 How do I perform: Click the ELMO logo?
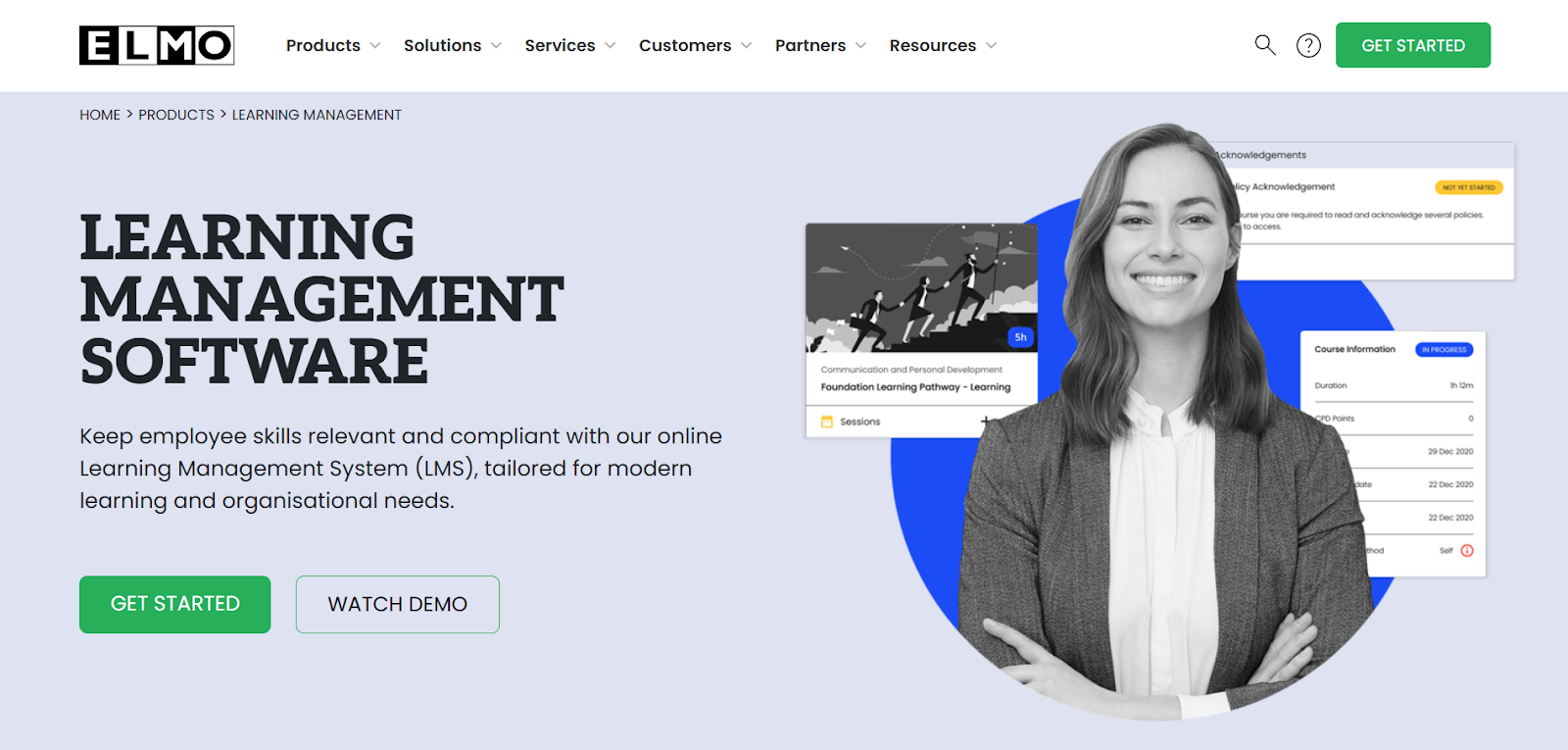157,45
